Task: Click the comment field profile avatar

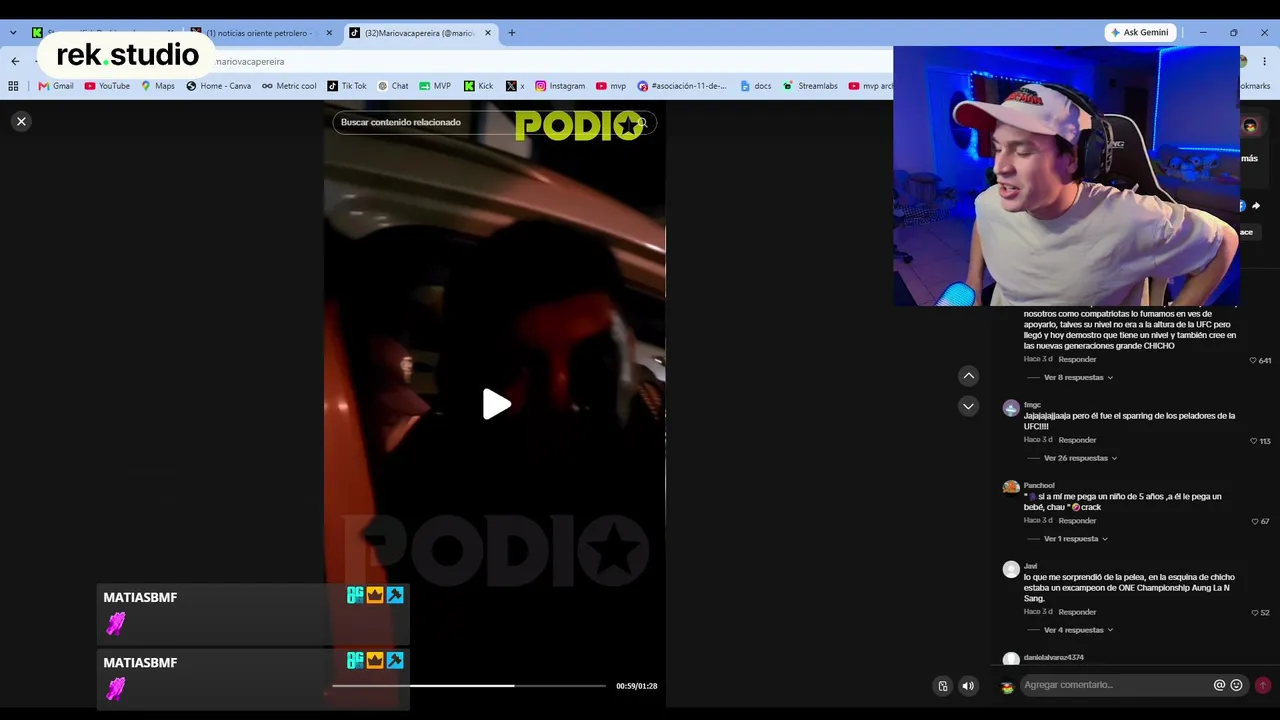Action: pyautogui.click(x=1007, y=686)
